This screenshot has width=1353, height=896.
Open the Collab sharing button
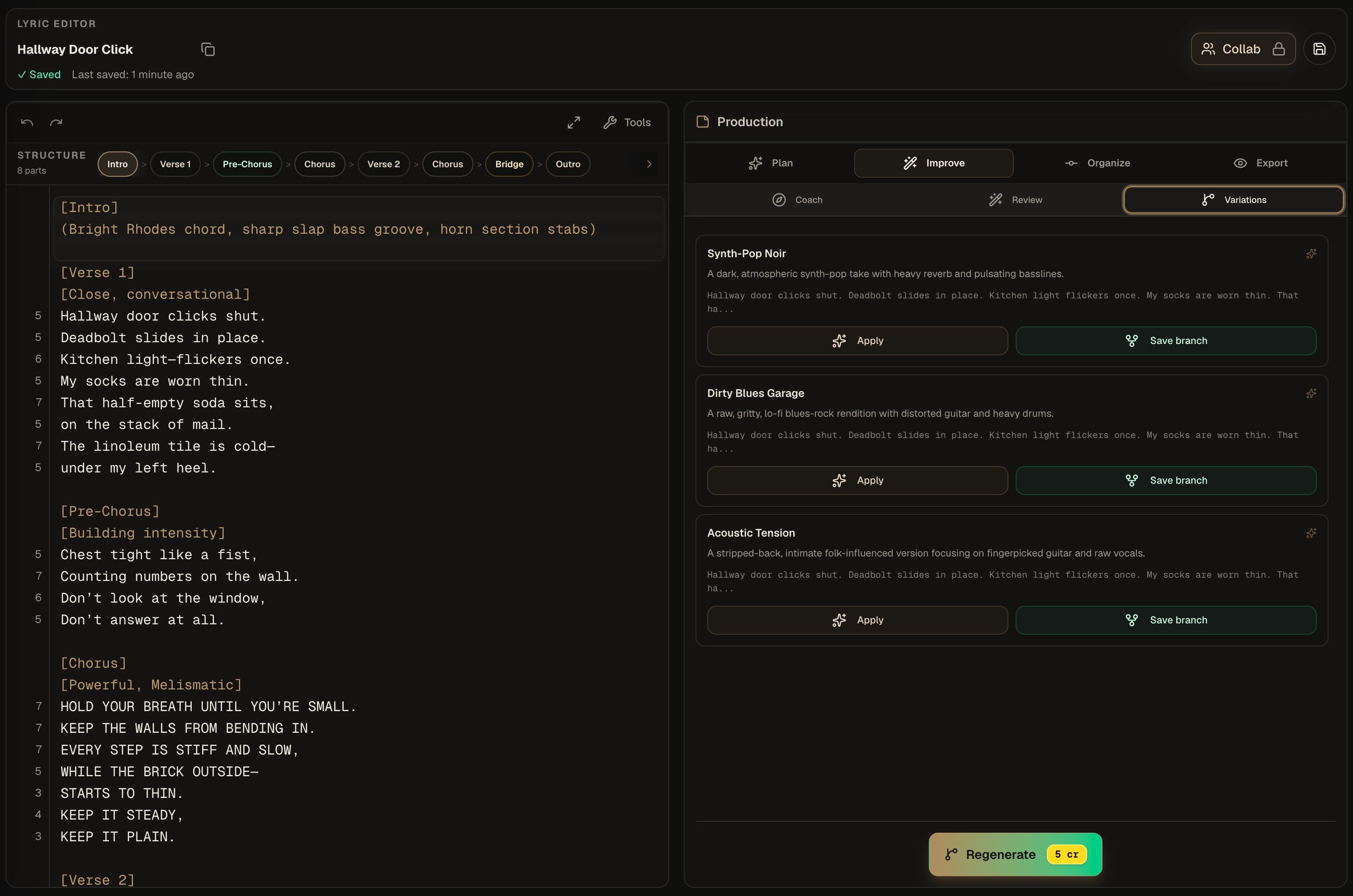1243,49
